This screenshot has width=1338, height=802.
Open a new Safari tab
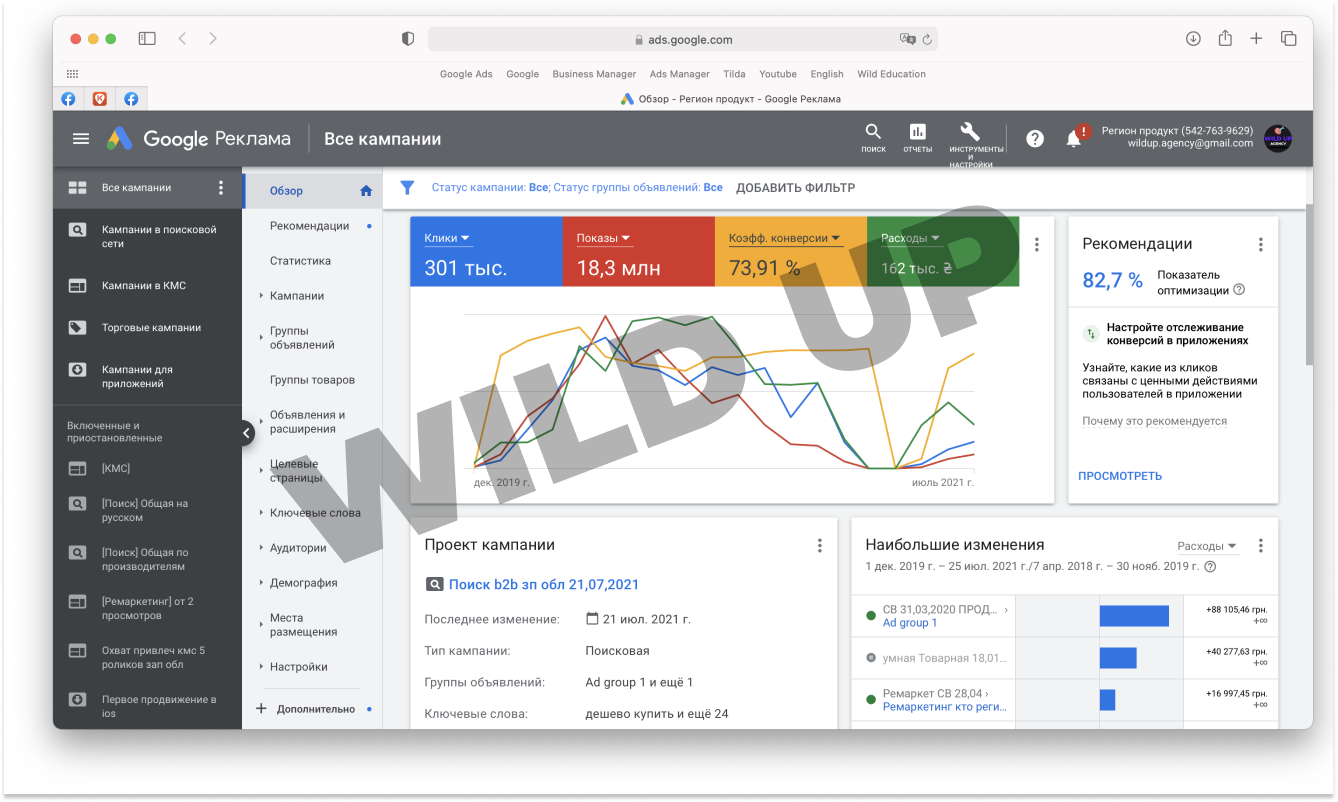[1257, 38]
